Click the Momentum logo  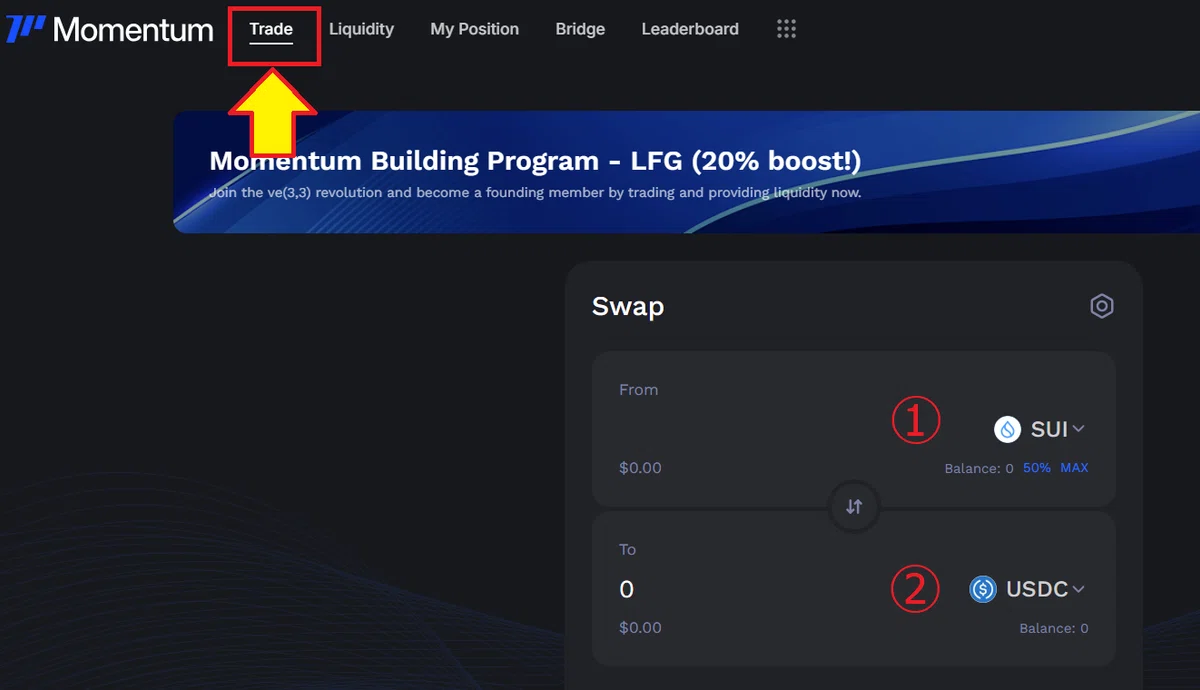pos(110,30)
